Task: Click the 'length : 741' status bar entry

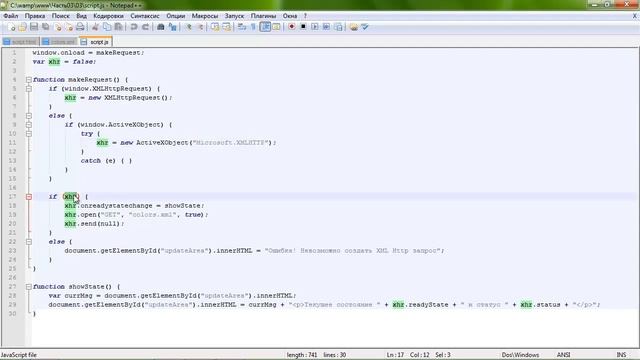Action: click(302, 355)
